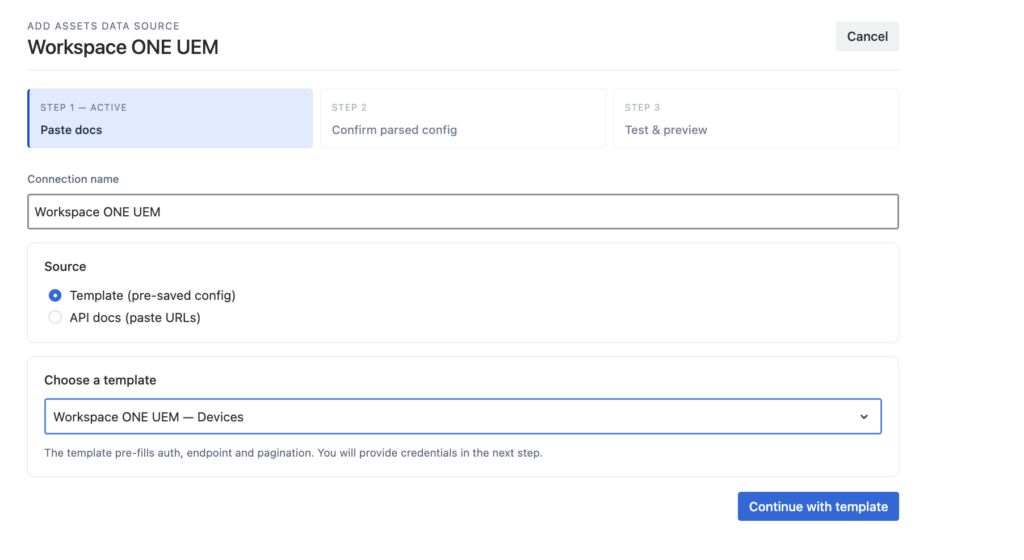The image size is (1024, 560).
Task: Click the Cancel button
Action: pyautogui.click(x=867, y=37)
